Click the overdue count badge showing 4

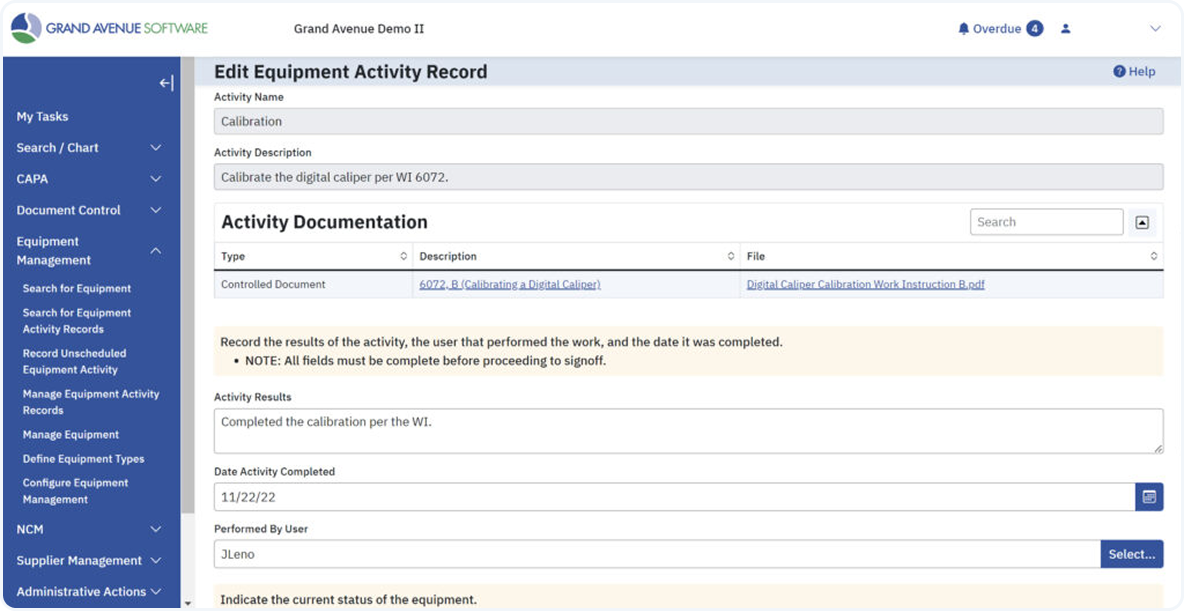tap(1035, 29)
